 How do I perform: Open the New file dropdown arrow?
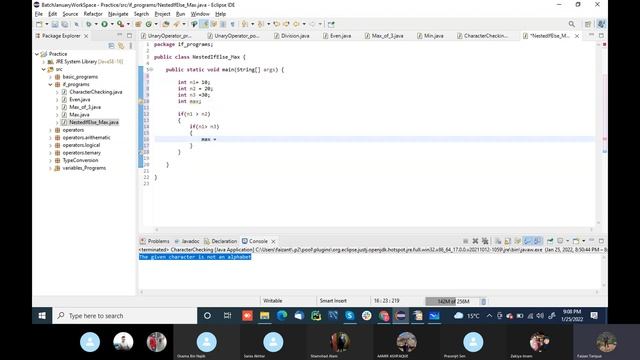[x=47, y=24]
